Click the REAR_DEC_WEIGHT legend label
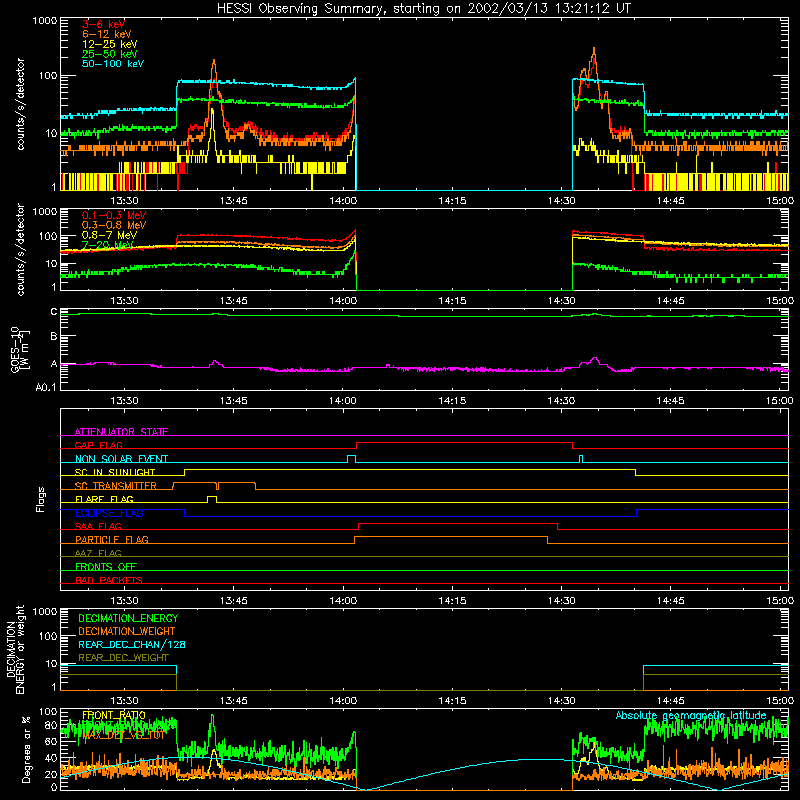The height and width of the screenshot is (800, 800). [x=123, y=658]
